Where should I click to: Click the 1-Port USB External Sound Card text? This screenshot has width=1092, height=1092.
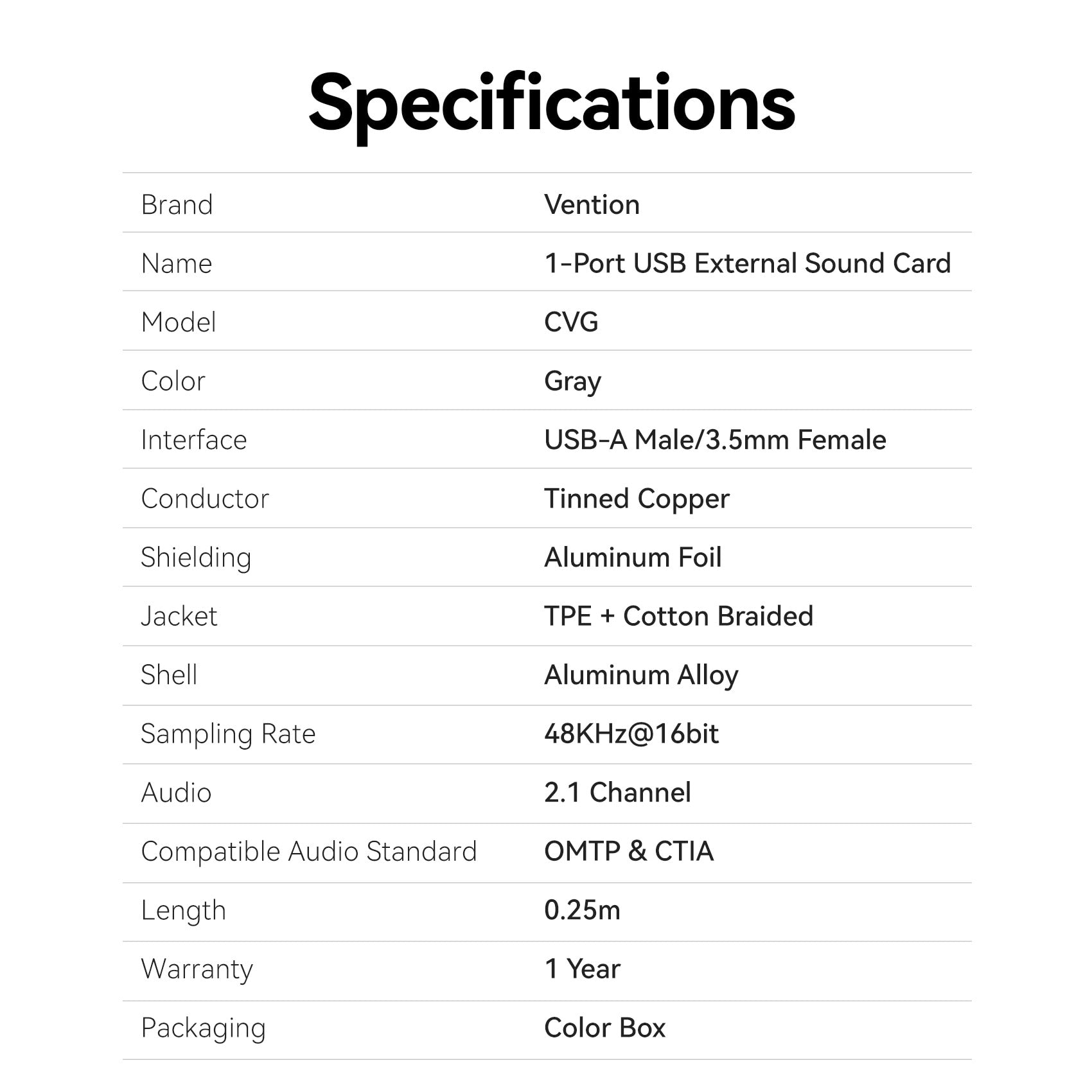pyautogui.click(x=747, y=263)
